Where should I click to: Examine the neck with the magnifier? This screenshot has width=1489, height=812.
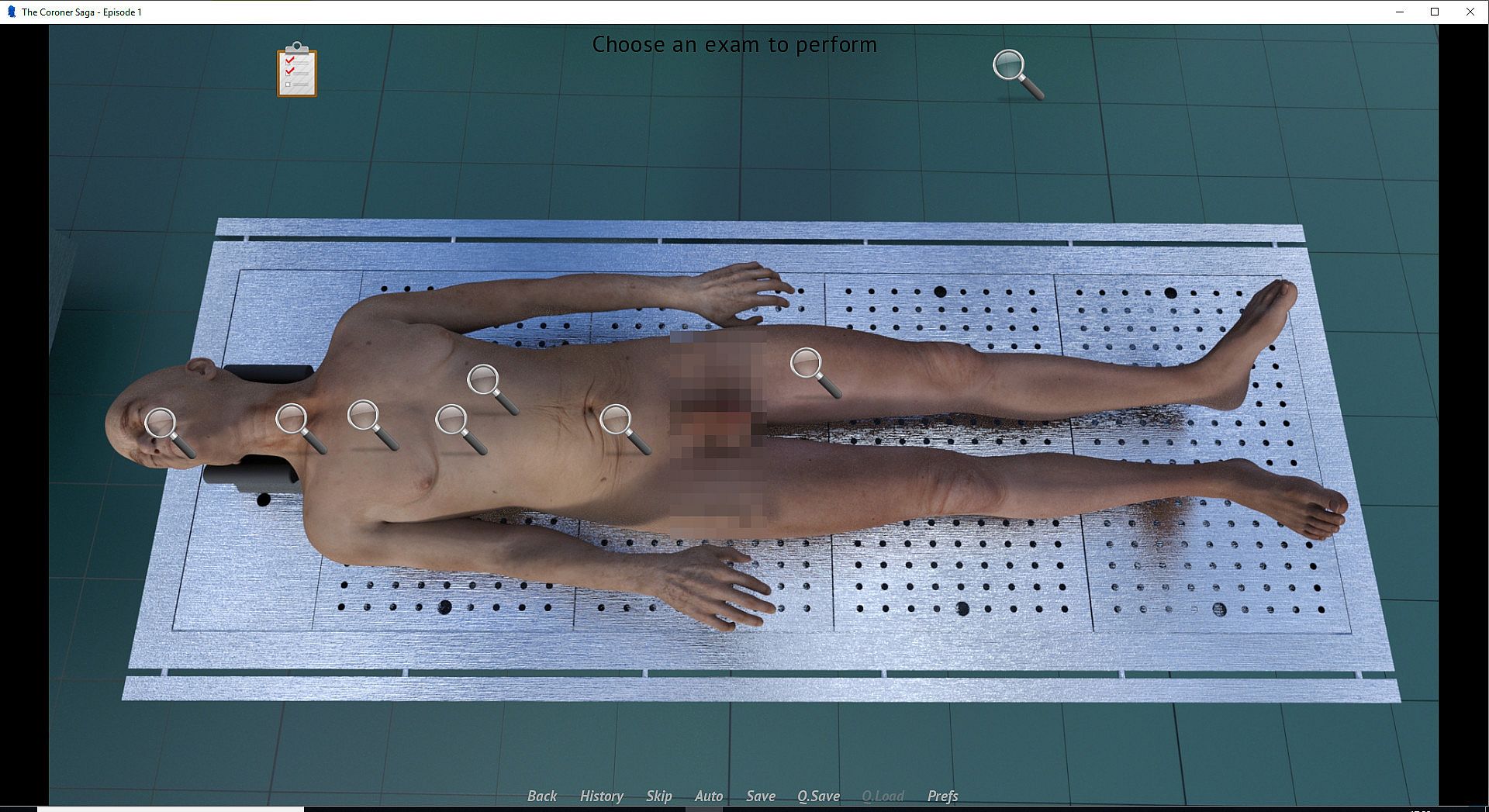[x=301, y=428]
